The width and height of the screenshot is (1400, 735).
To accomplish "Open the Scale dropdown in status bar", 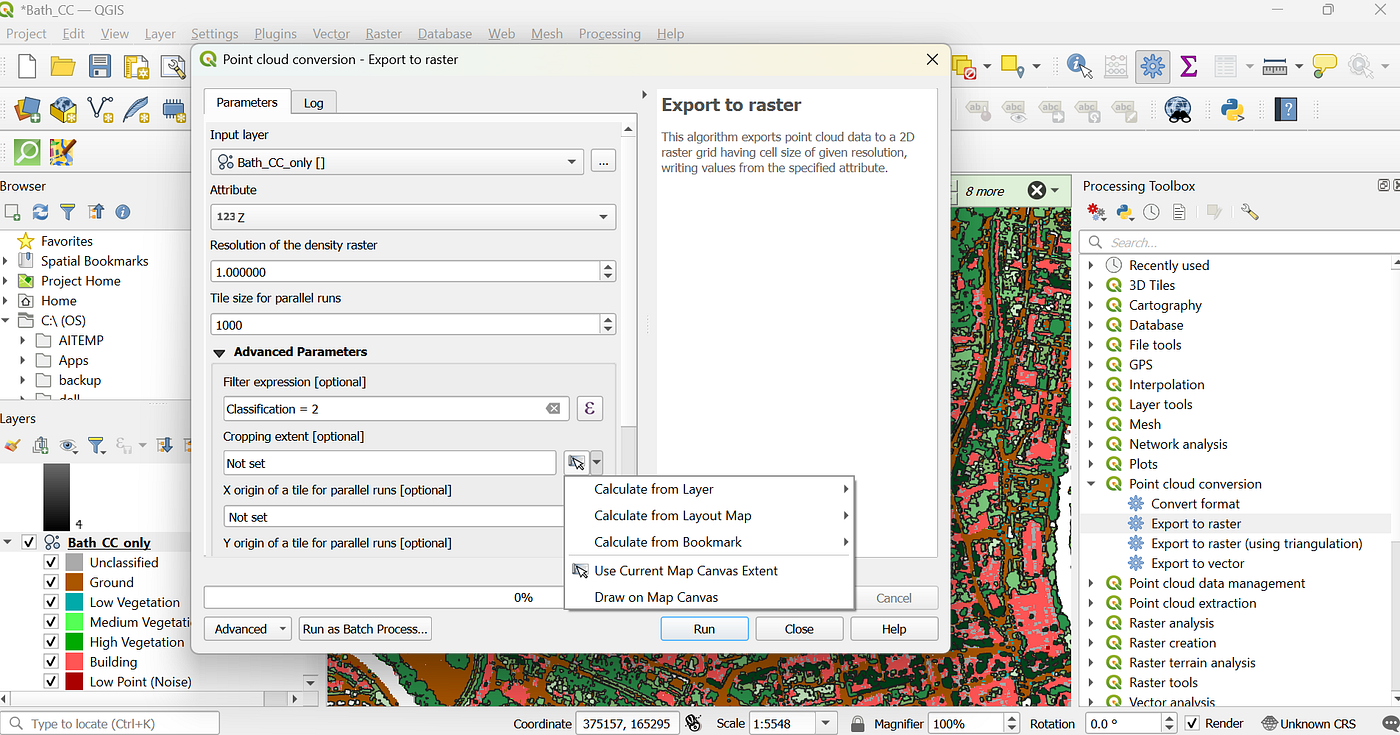I will pos(826,723).
